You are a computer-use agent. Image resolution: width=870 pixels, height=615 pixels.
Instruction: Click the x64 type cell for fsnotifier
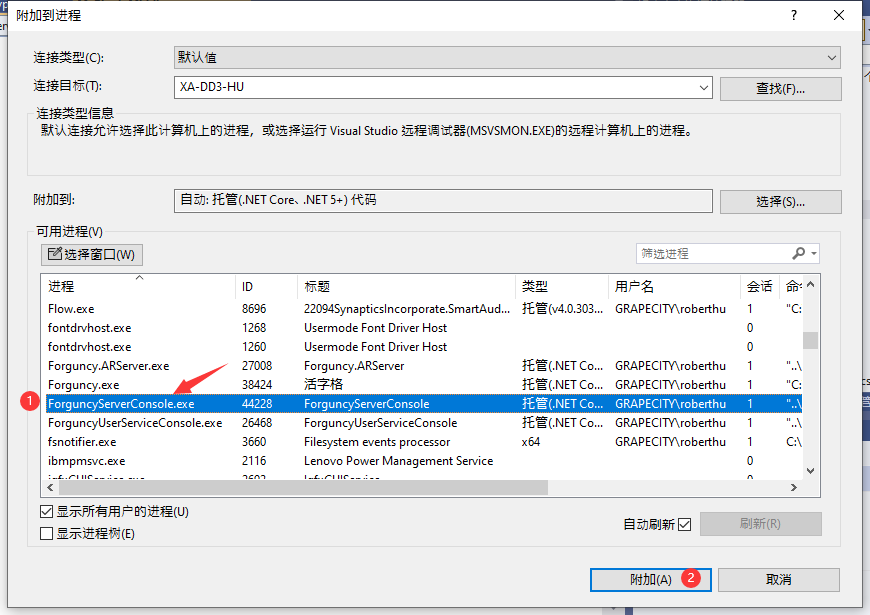tap(530, 442)
